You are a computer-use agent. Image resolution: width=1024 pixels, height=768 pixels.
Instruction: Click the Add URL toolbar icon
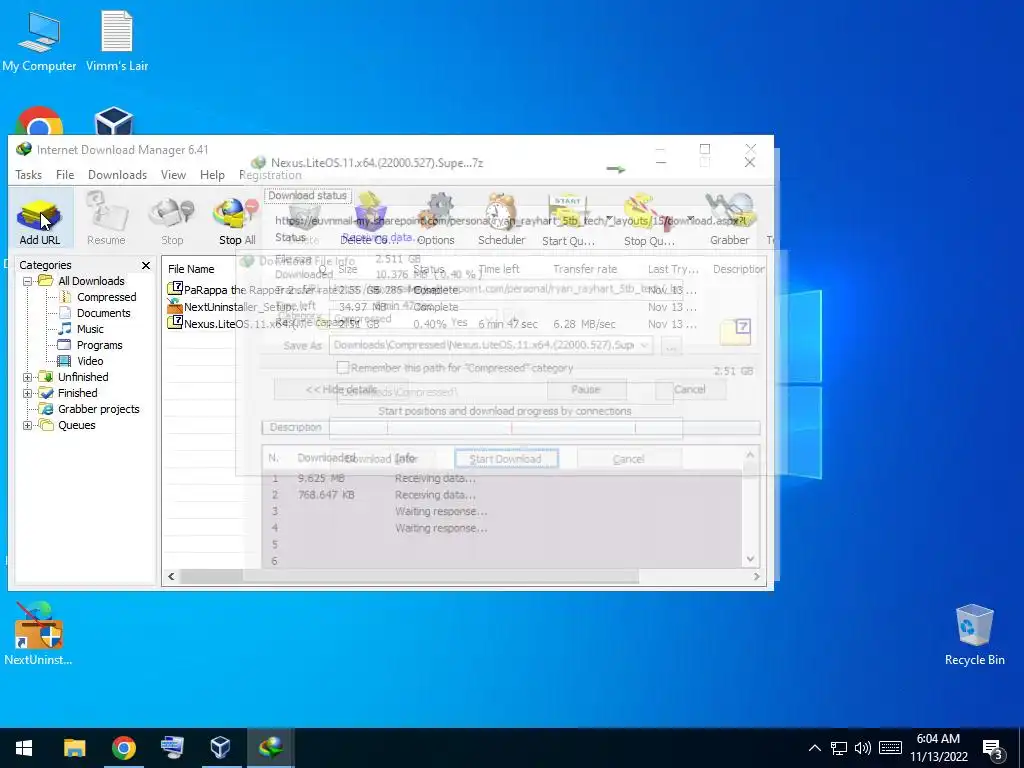coord(40,219)
